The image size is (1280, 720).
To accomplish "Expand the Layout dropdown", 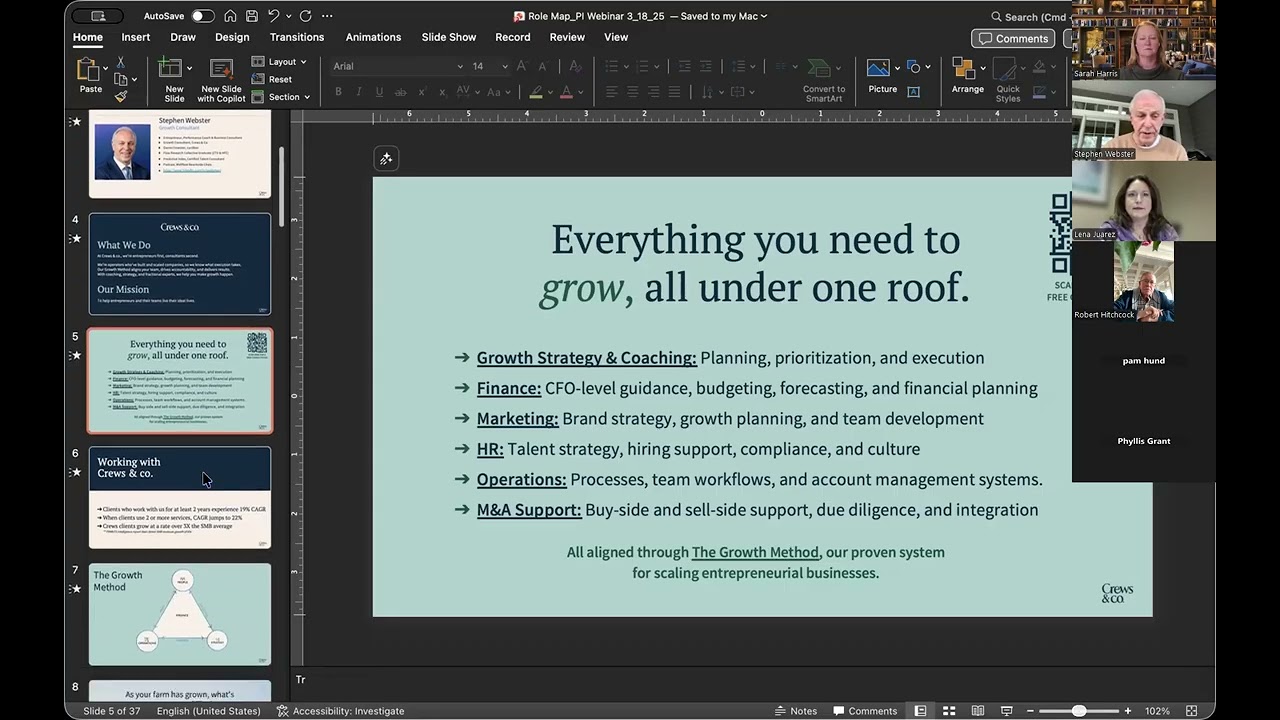I will tap(280, 62).
